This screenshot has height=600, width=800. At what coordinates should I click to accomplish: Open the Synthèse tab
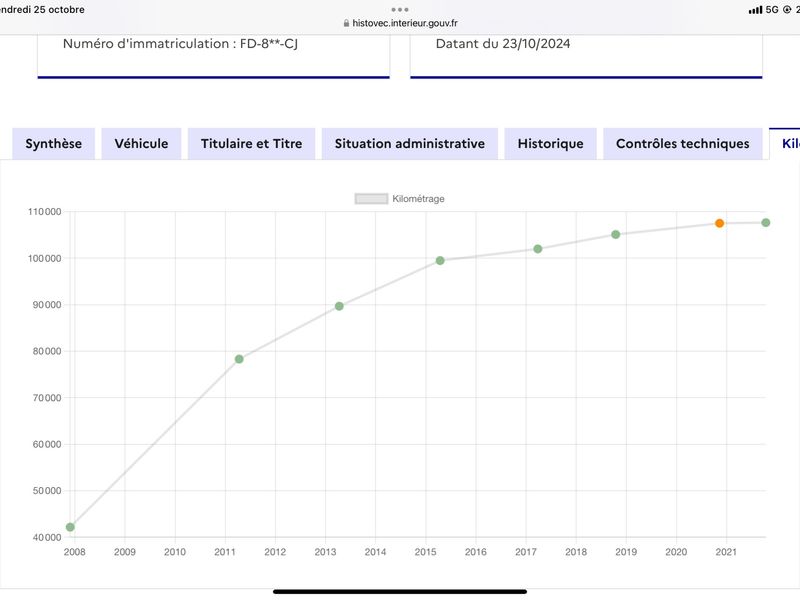click(x=54, y=144)
